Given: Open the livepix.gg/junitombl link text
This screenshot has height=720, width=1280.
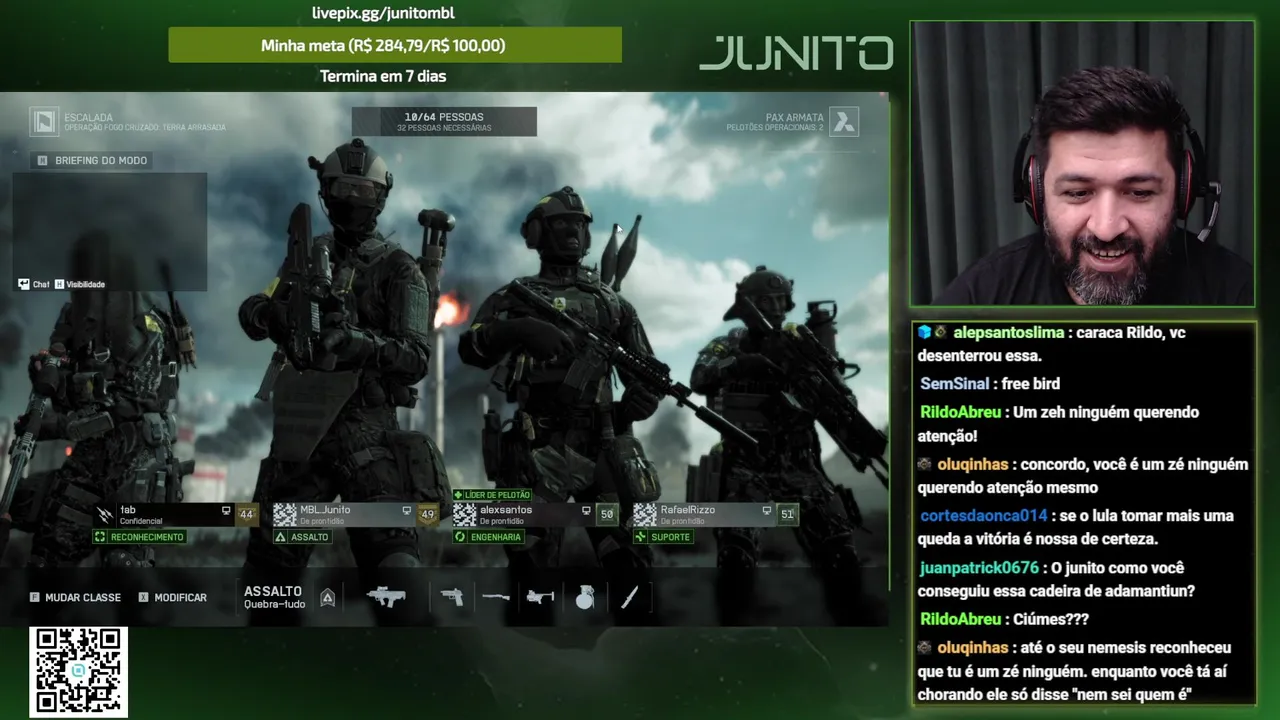Looking at the screenshot, I should tap(383, 13).
